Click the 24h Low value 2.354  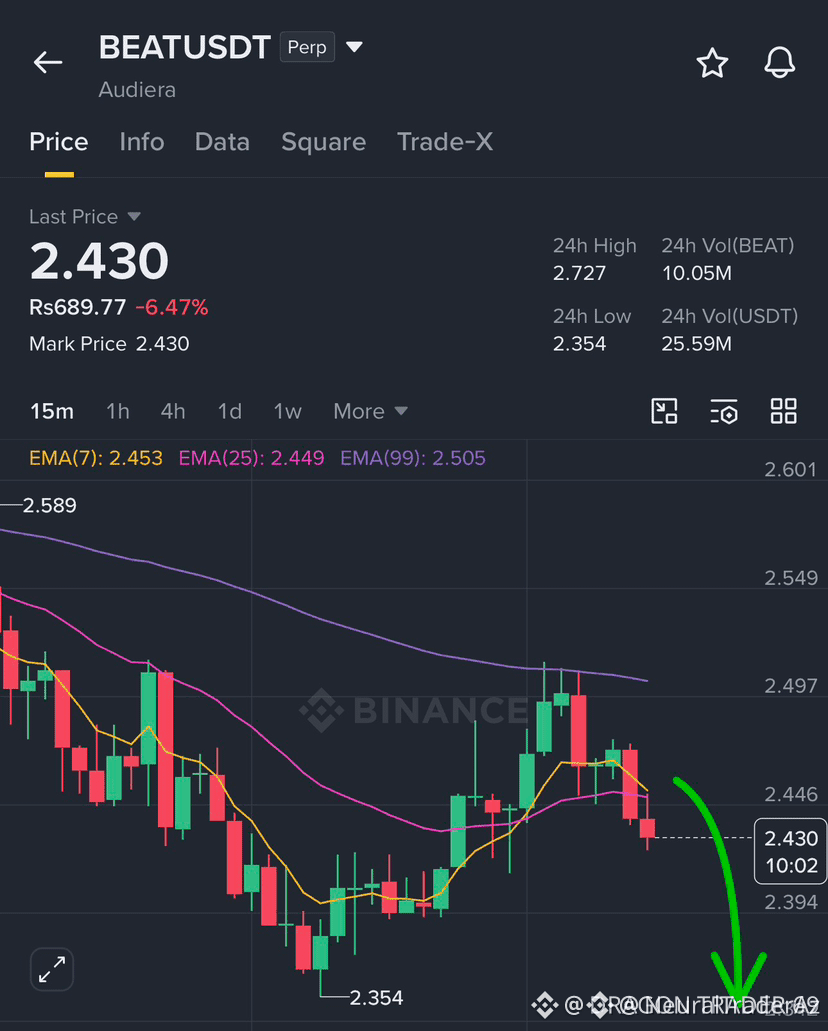(x=579, y=344)
